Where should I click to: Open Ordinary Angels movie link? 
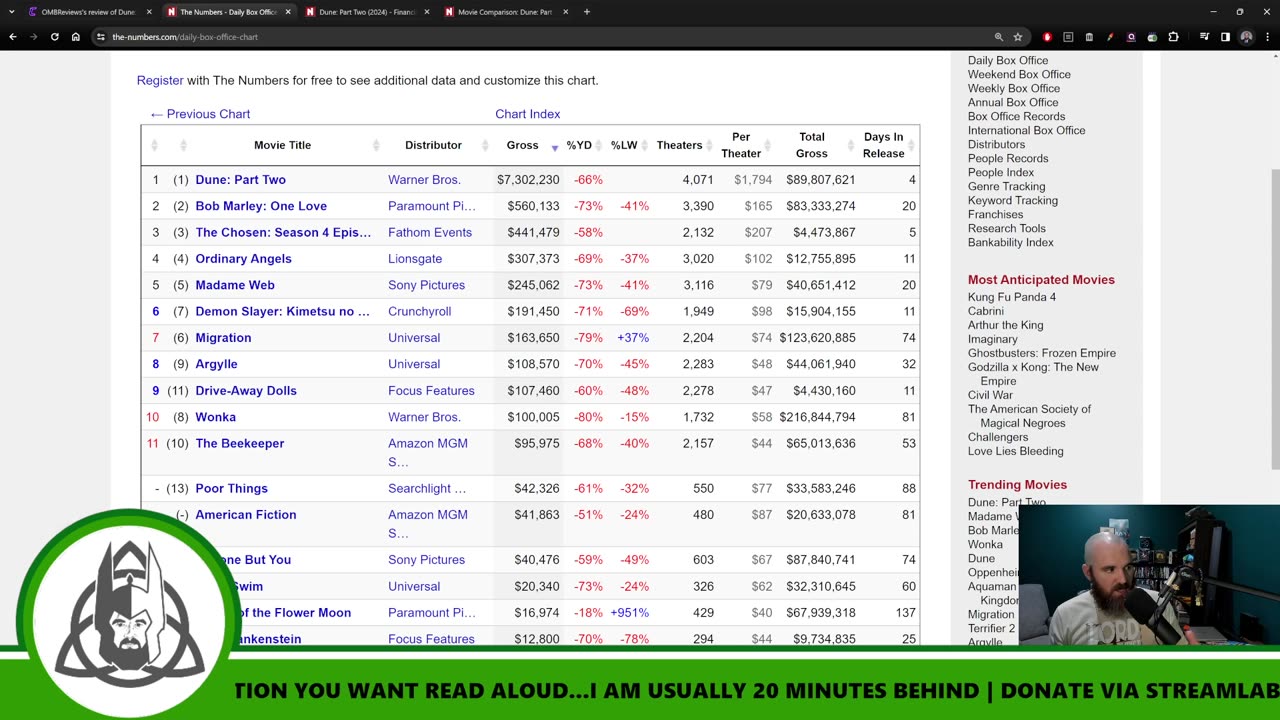243,259
